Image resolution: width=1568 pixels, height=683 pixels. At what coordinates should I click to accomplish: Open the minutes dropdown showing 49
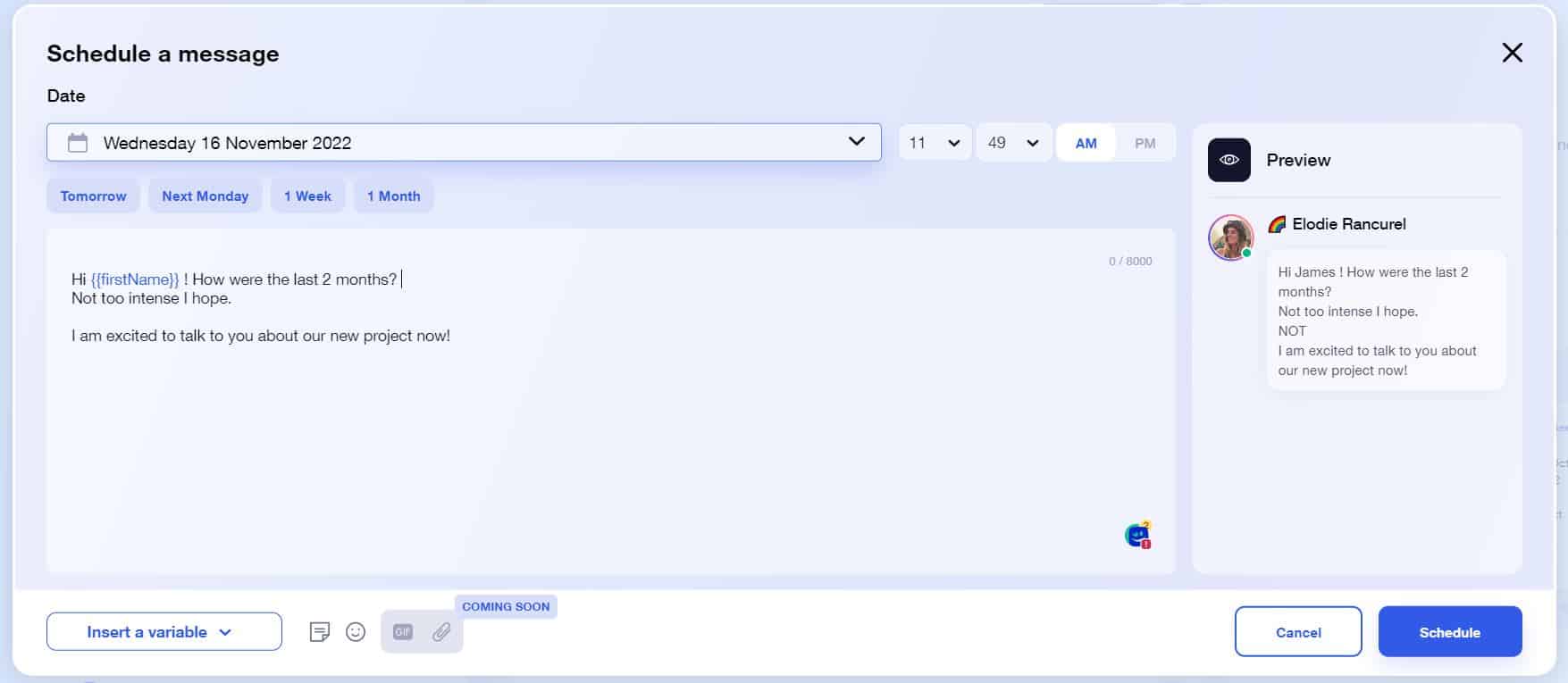coord(1013,143)
